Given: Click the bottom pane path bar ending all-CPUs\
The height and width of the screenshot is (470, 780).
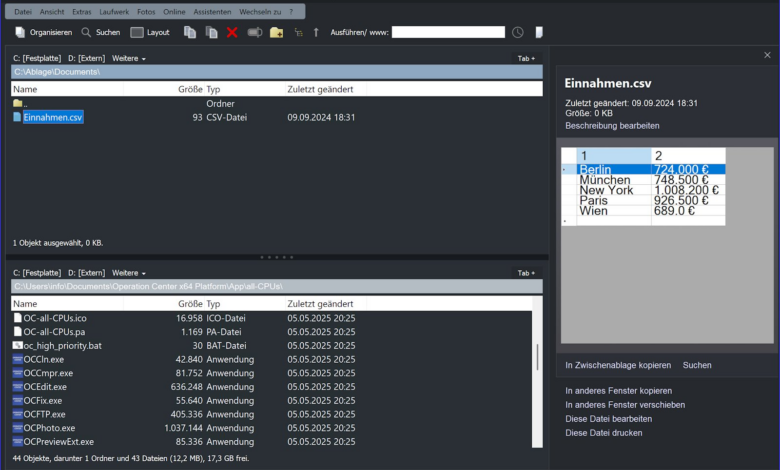Looking at the screenshot, I should (x=277, y=286).
